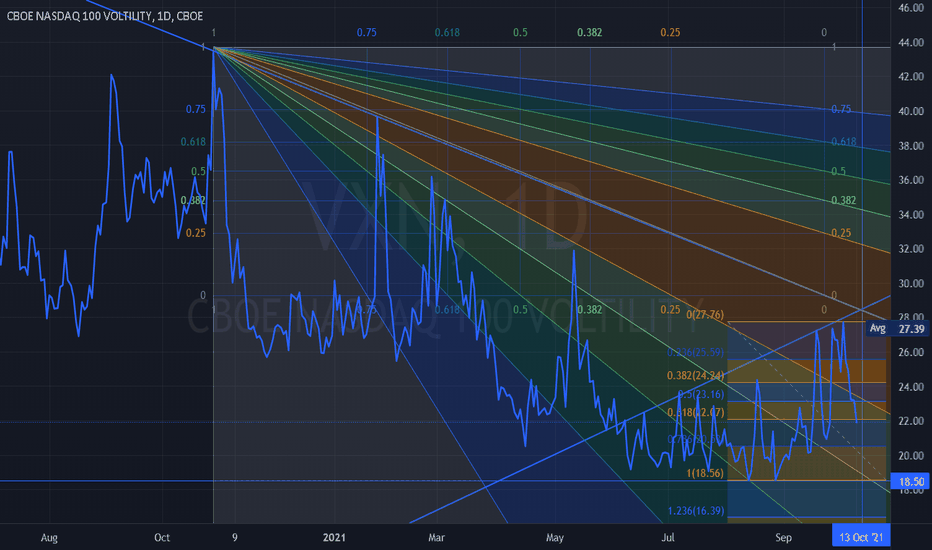This screenshot has height=550, width=932.
Task: Click the 0.382(24.24) retracement level label
Action: point(695,376)
